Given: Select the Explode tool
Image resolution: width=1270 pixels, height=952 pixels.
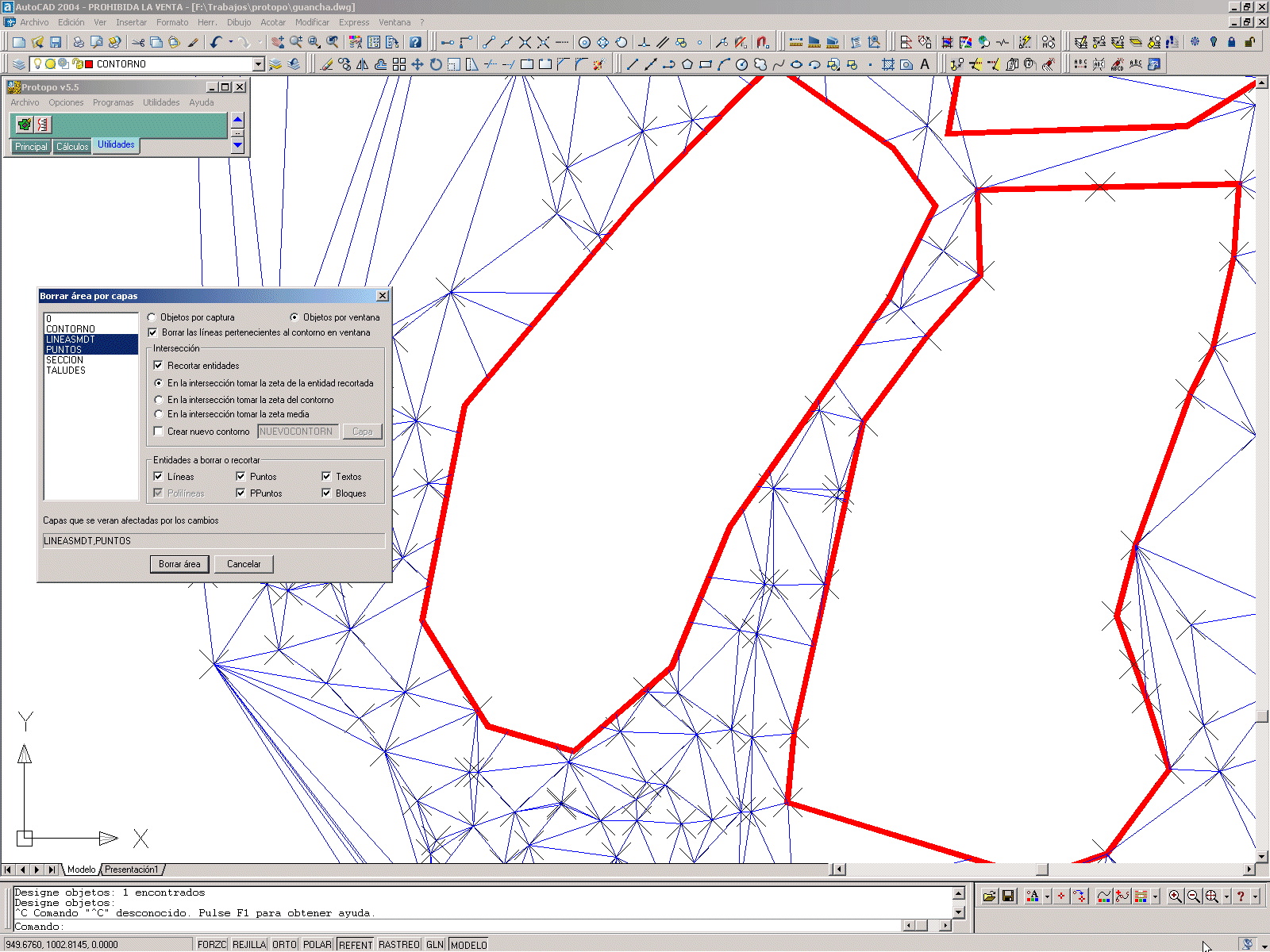Looking at the screenshot, I should pyautogui.click(x=599, y=64).
